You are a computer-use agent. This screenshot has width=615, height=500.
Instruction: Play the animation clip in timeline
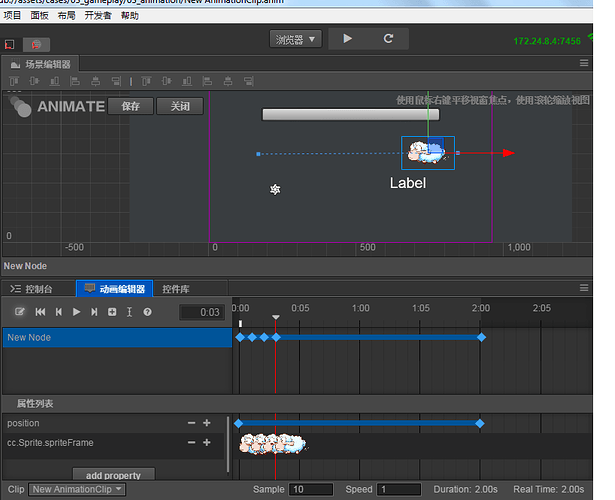(x=76, y=312)
